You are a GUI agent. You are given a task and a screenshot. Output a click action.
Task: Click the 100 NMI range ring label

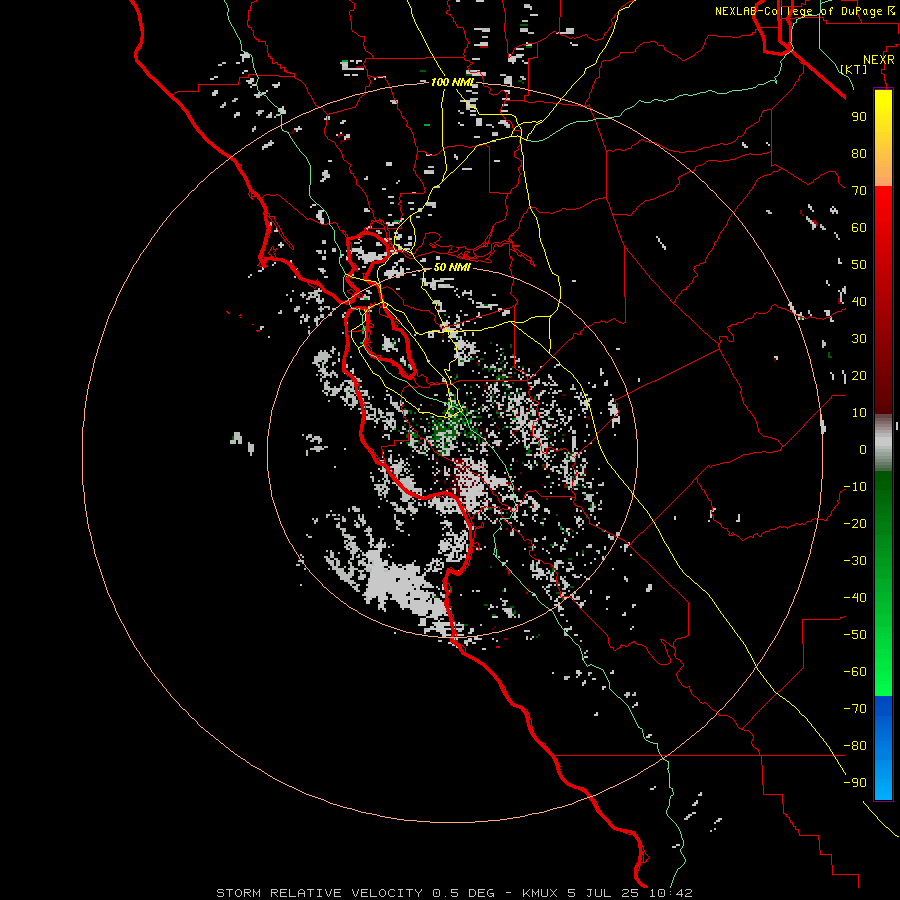point(453,82)
